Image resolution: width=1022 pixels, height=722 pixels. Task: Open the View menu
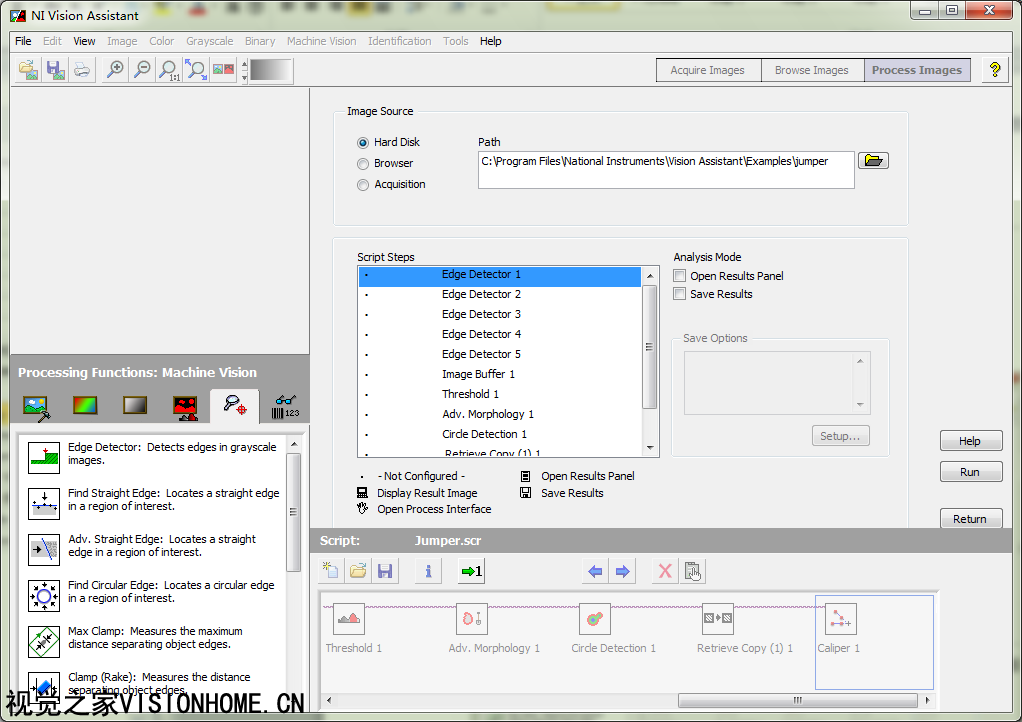coord(84,41)
